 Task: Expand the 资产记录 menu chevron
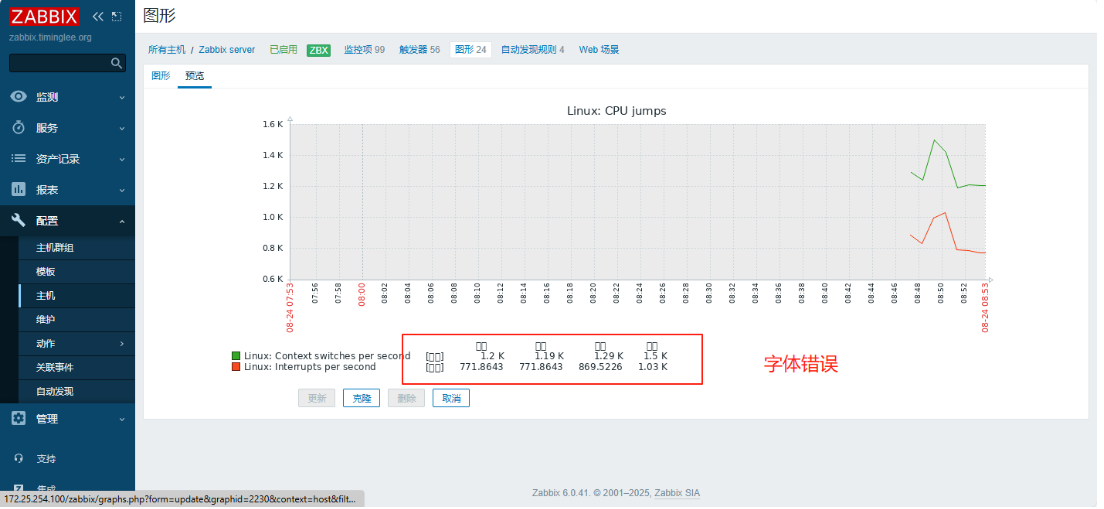click(x=122, y=159)
